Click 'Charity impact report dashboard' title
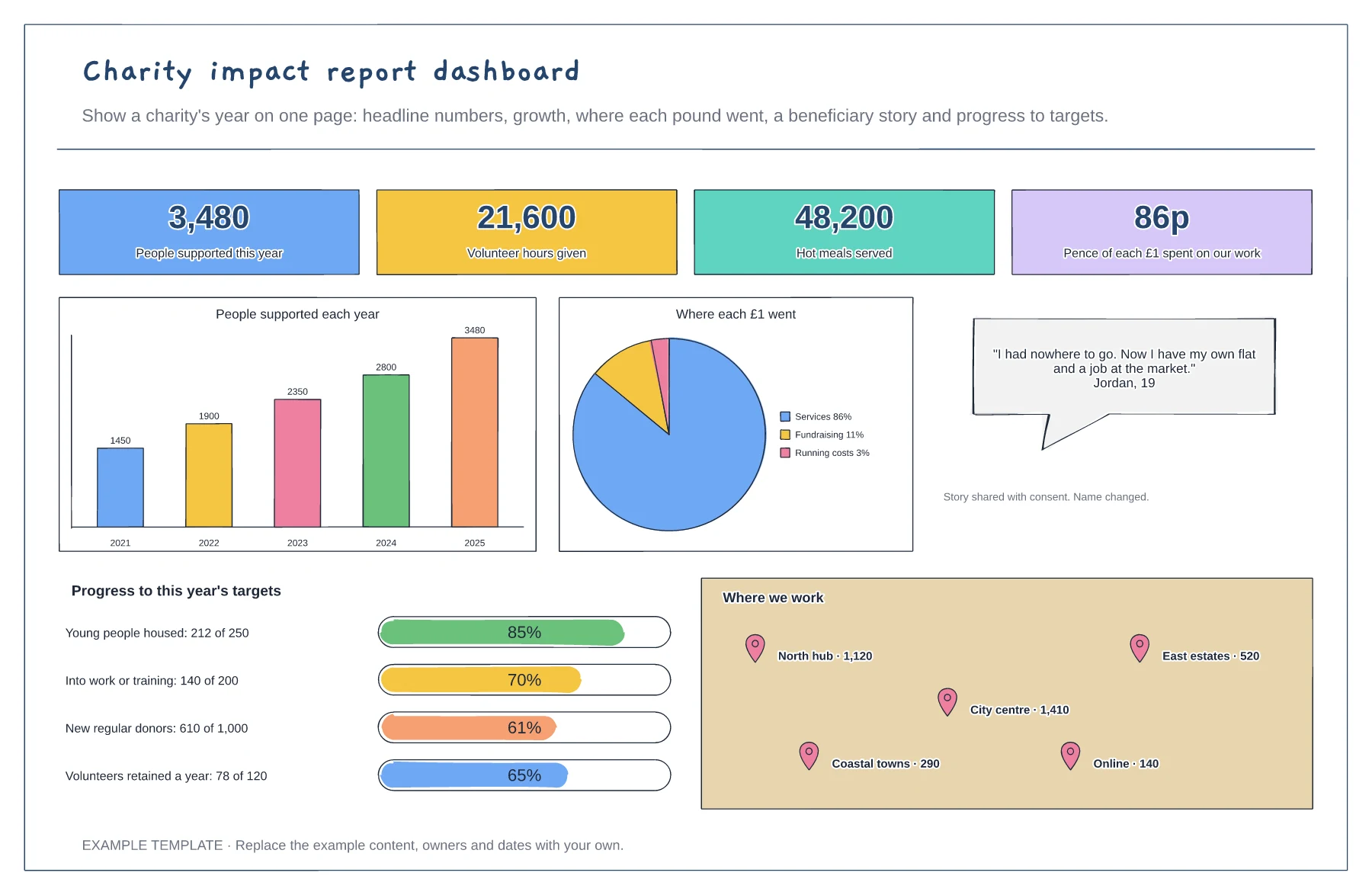This screenshot has height=895, width=1372. [331, 72]
